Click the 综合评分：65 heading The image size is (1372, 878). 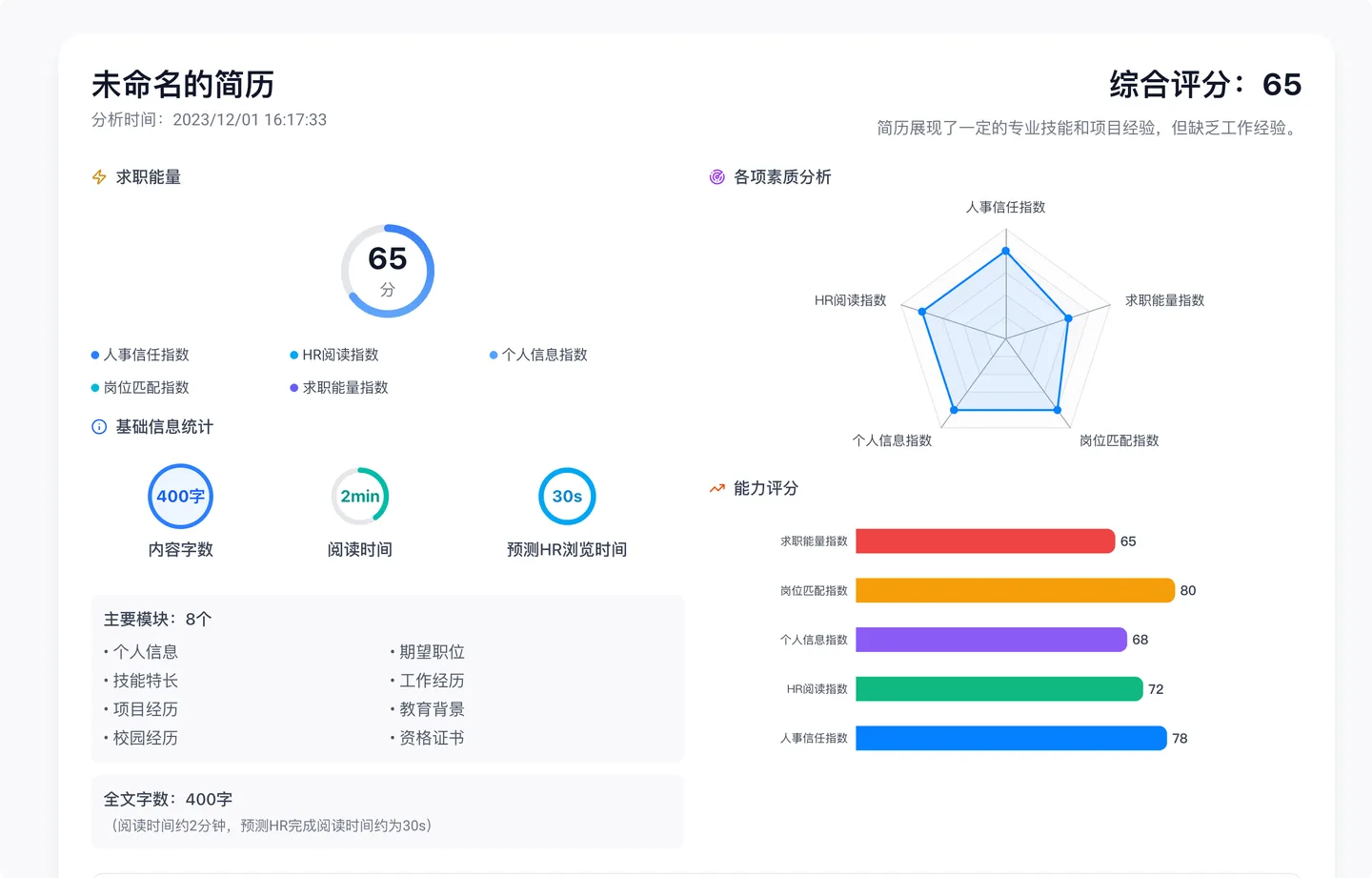(1205, 85)
